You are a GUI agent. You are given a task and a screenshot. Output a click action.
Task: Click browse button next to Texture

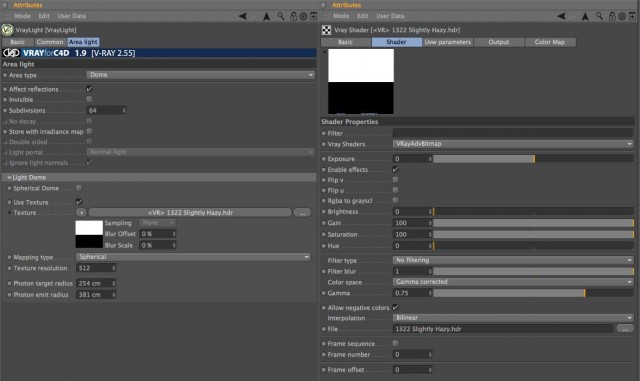[302, 213]
